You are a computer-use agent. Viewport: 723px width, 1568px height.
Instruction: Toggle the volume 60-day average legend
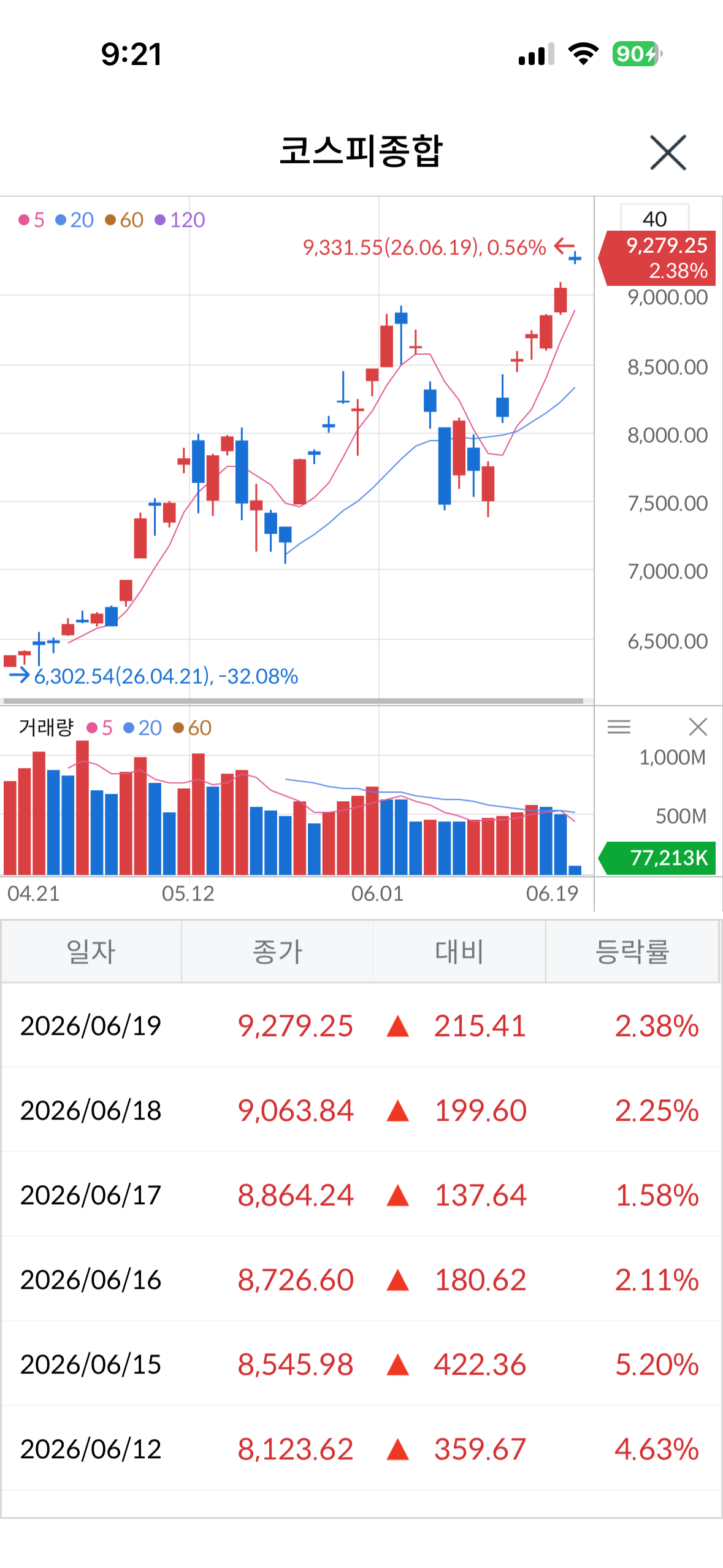[193, 728]
